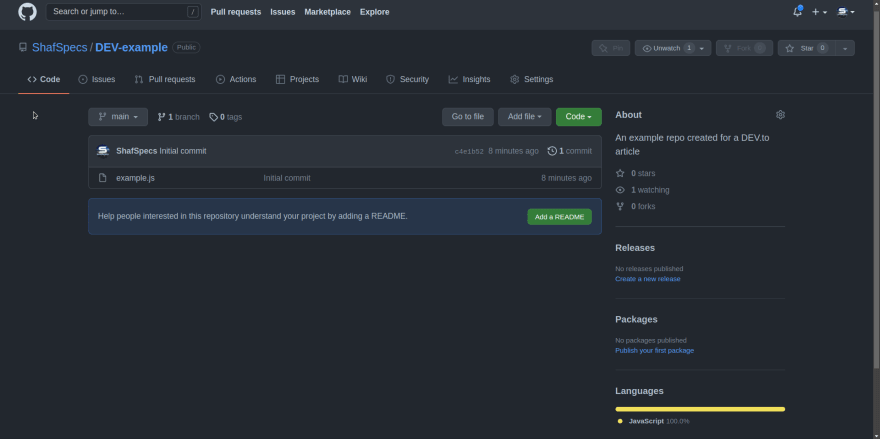Click Create a new release link

pyautogui.click(x=648, y=279)
